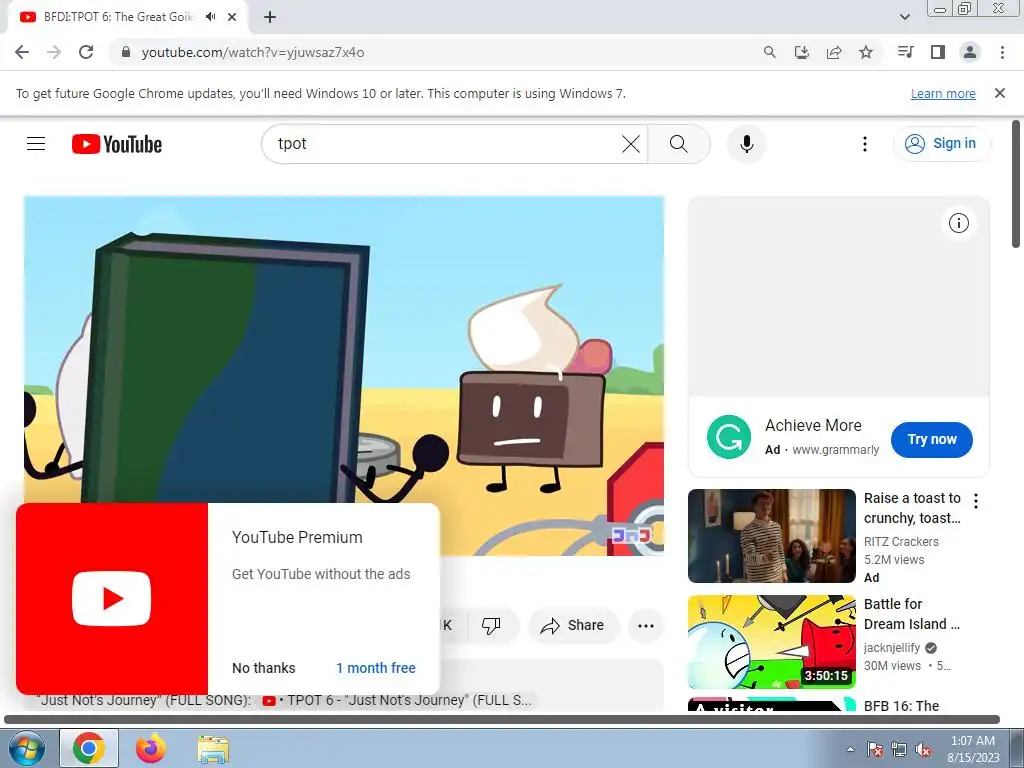The width and height of the screenshot is (1024, 768).
Task: Open the YouTube hamburger guide menu
Action: tap(36, 144)
